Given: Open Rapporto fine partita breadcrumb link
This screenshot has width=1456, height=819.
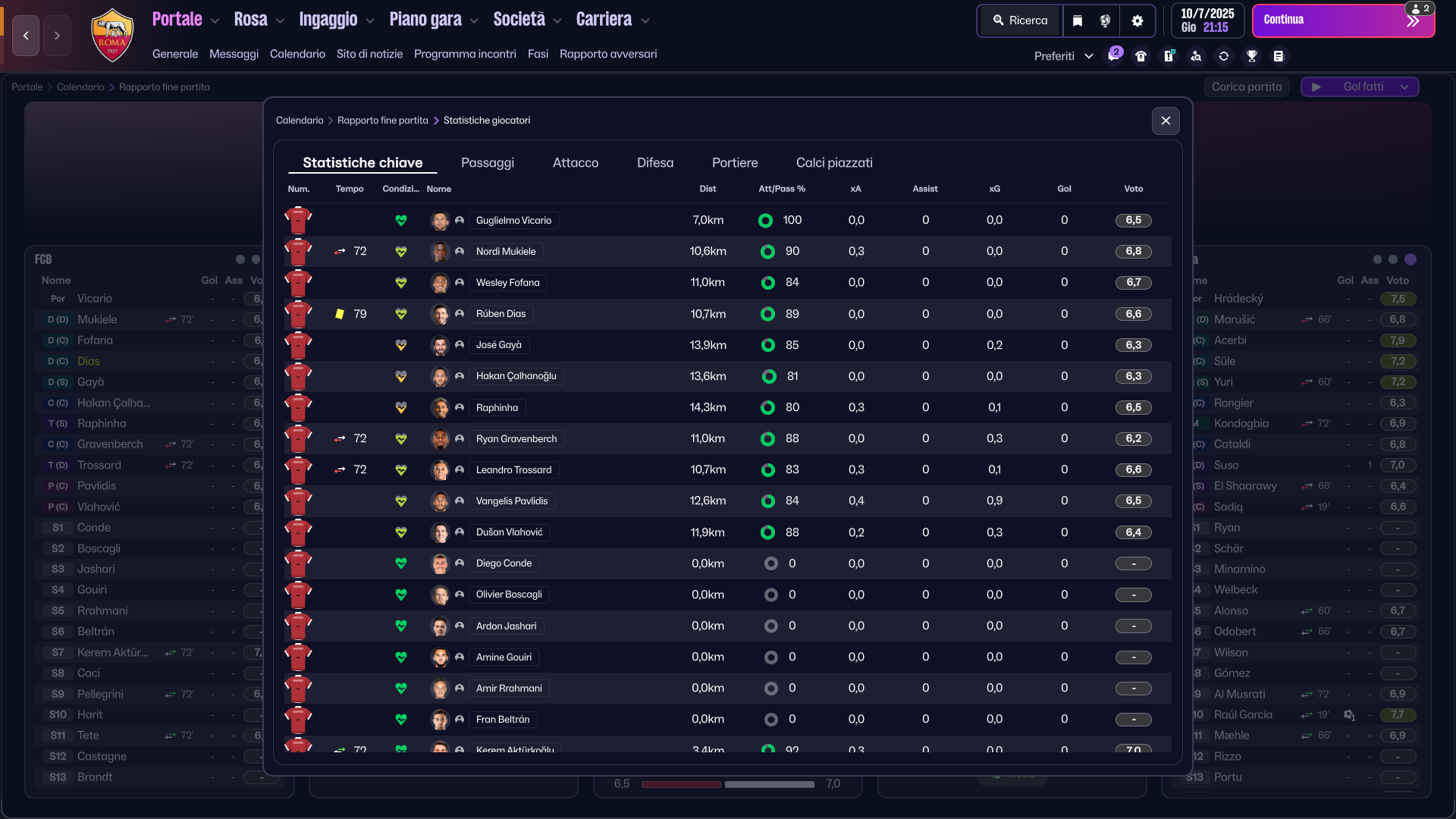Looking at the screenshot, I should coord(382,121).
